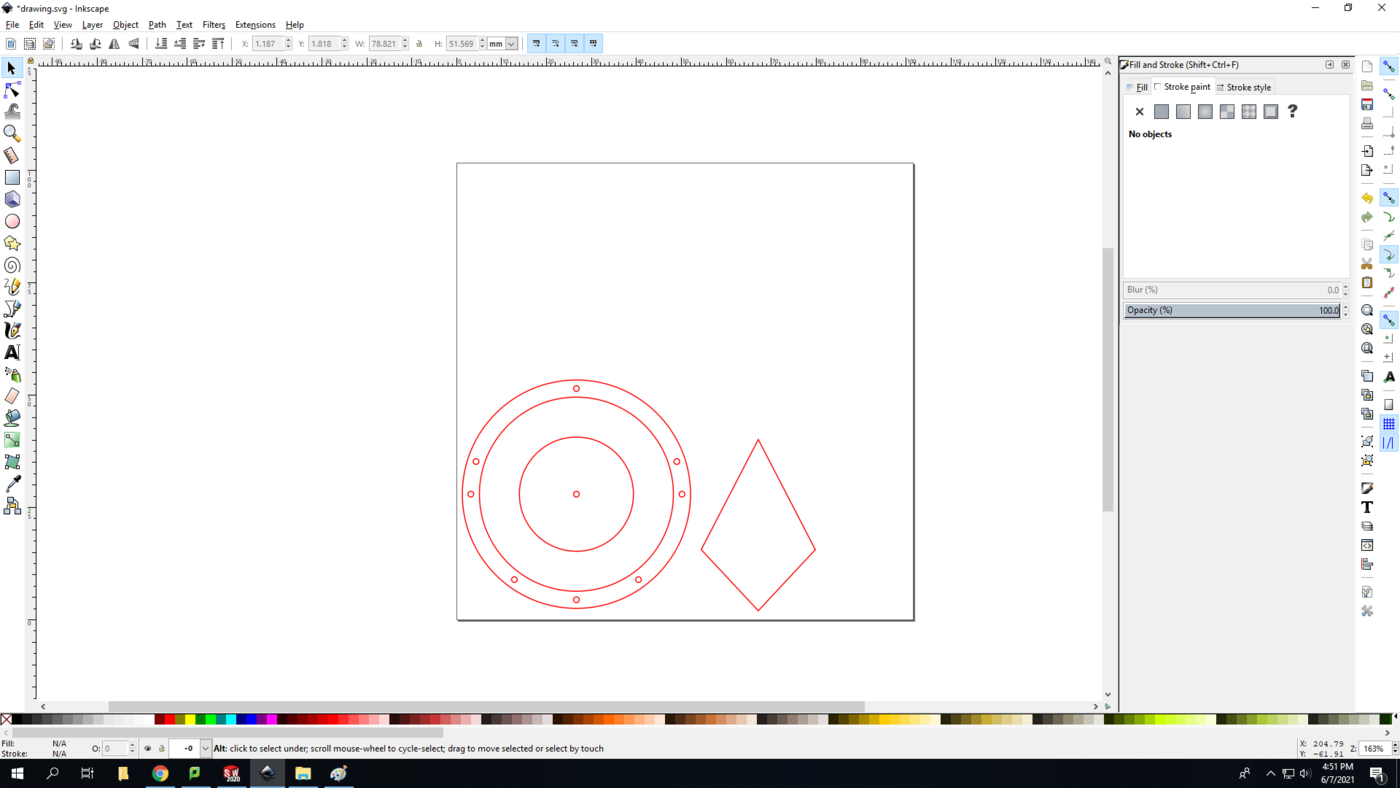Select the Spray tool

click(12, 374)
